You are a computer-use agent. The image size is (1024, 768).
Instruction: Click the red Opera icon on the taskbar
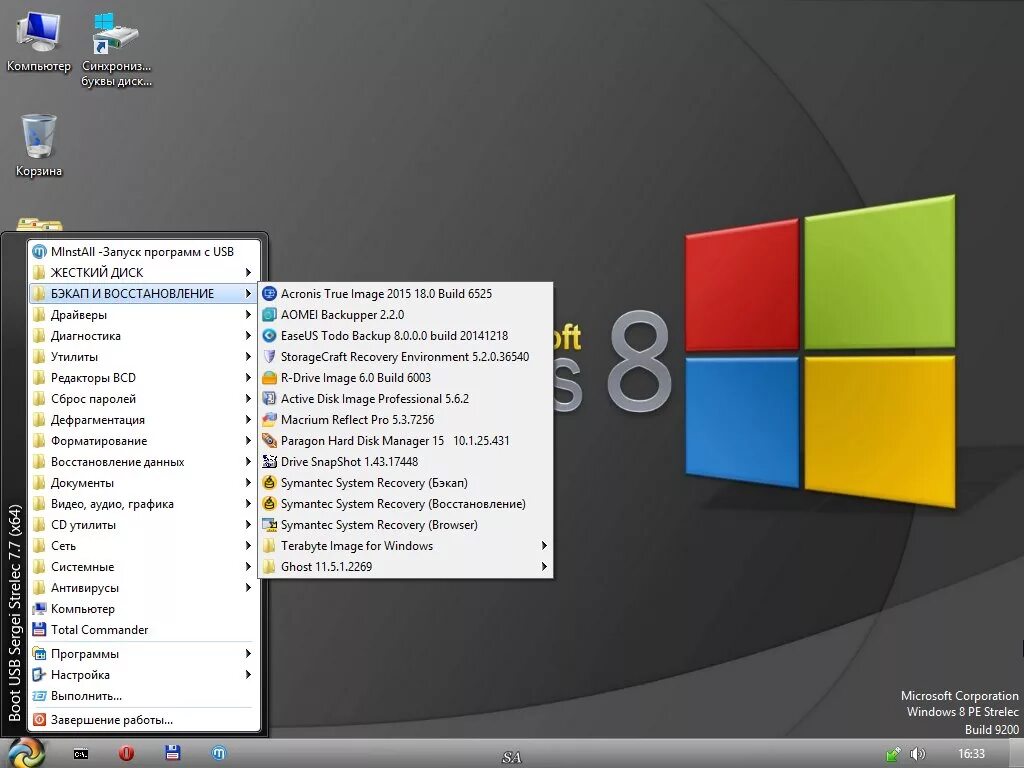[127, 754]
